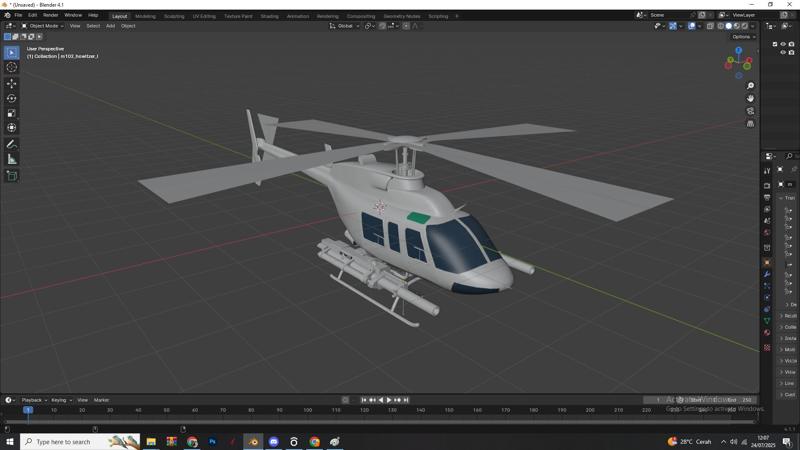800x450 pixels.
Task: Open the timeline Playback dropdown
Action: pyautogui.click(x=34, y=401)
